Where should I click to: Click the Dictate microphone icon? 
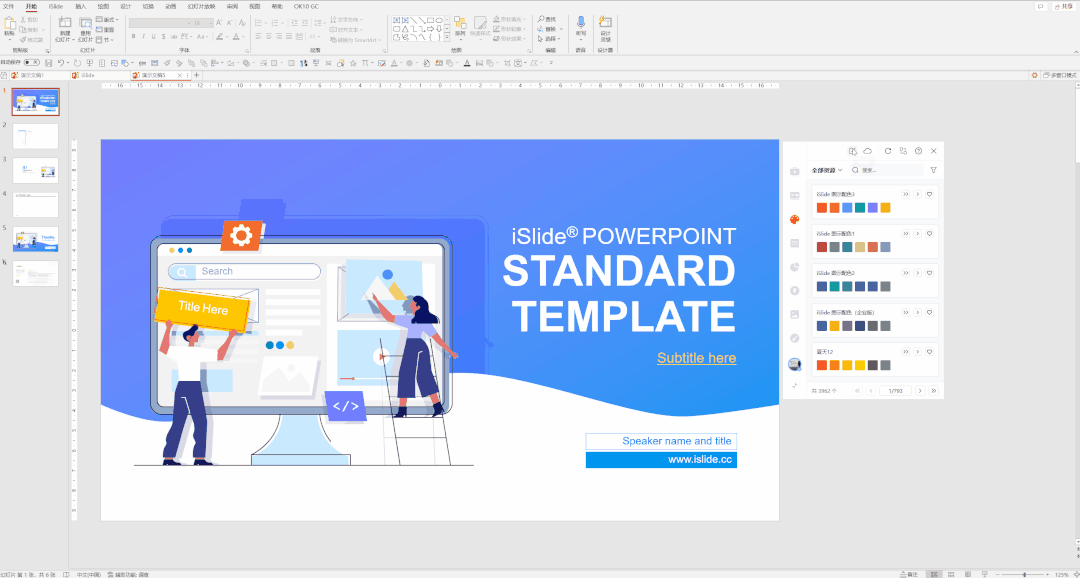coord(581,22)
